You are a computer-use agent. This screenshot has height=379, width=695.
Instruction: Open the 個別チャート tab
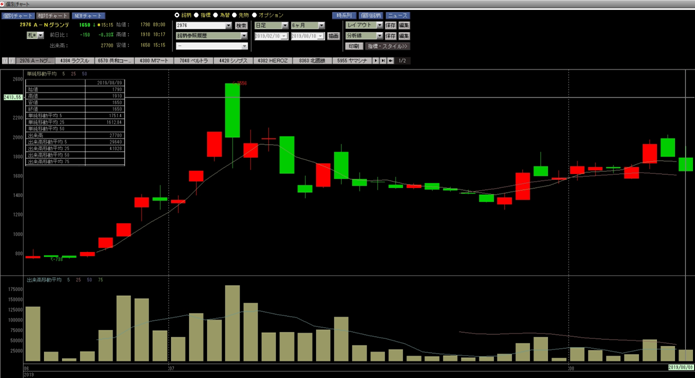click(18, 16)
